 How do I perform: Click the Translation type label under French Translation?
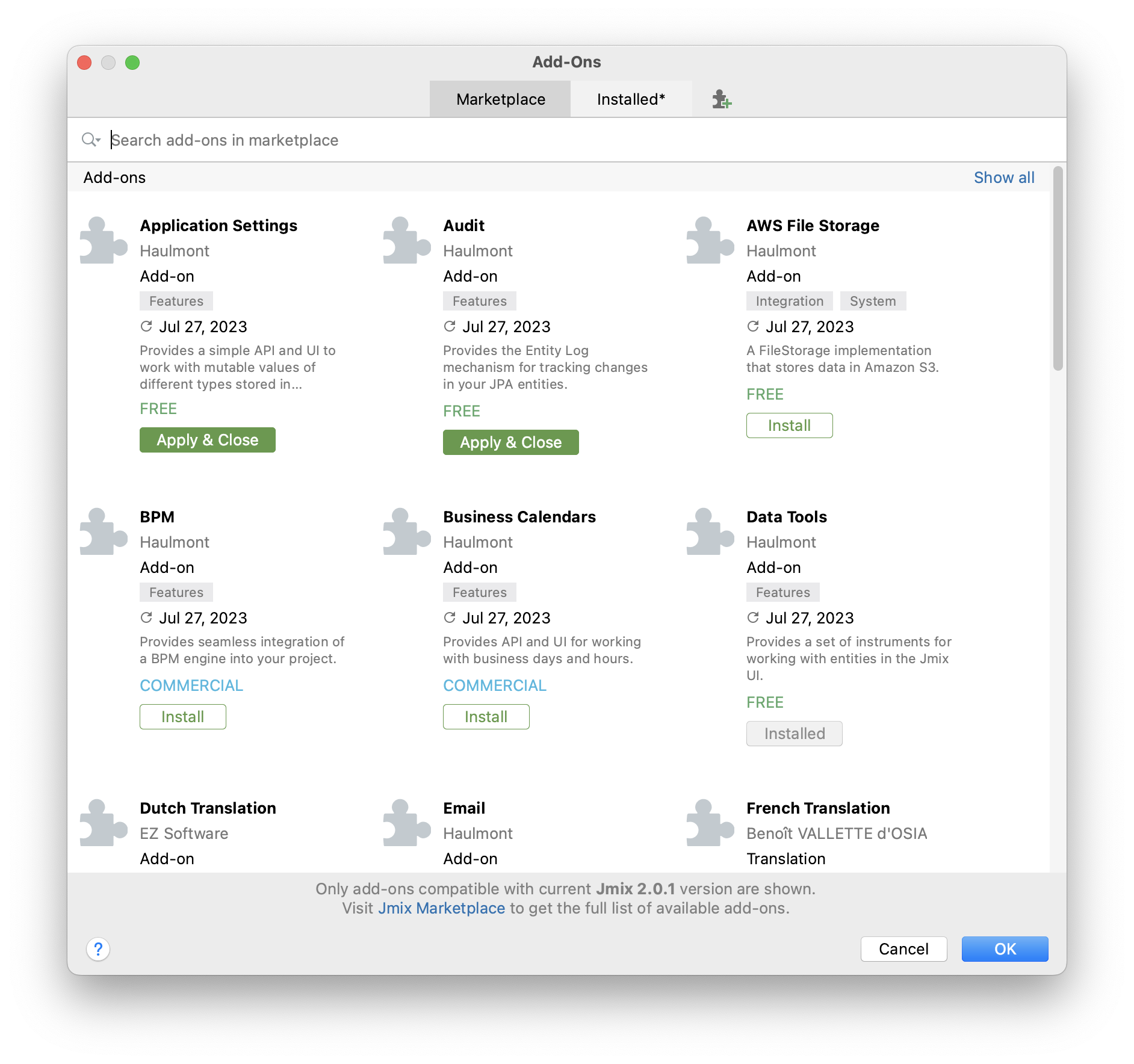(786, 859)
